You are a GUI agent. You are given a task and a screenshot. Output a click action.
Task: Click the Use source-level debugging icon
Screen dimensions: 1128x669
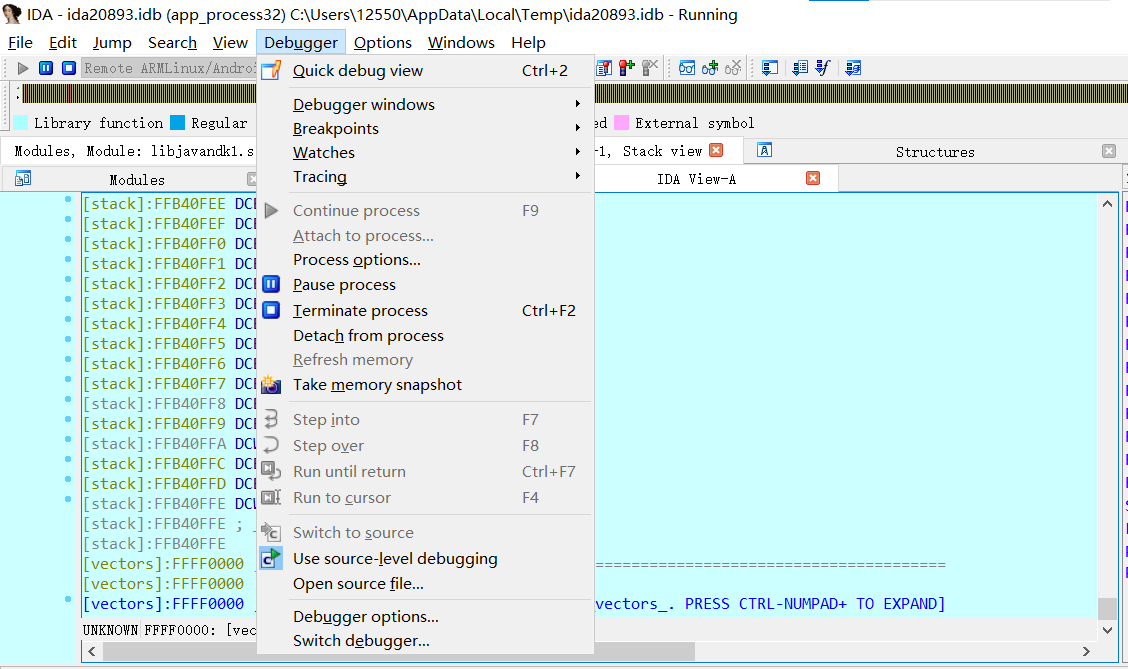coord(270,558)
